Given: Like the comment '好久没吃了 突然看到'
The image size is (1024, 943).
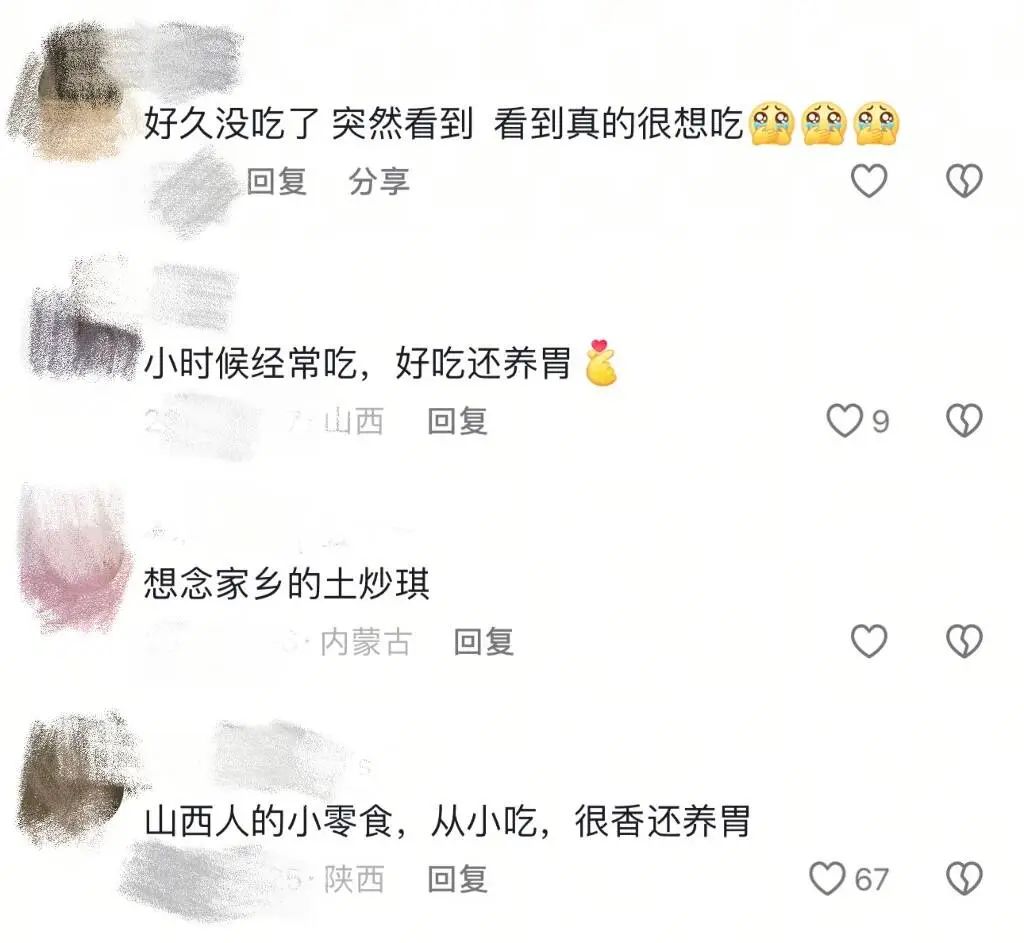Looking at the screenshot, I should click(869, 180).
